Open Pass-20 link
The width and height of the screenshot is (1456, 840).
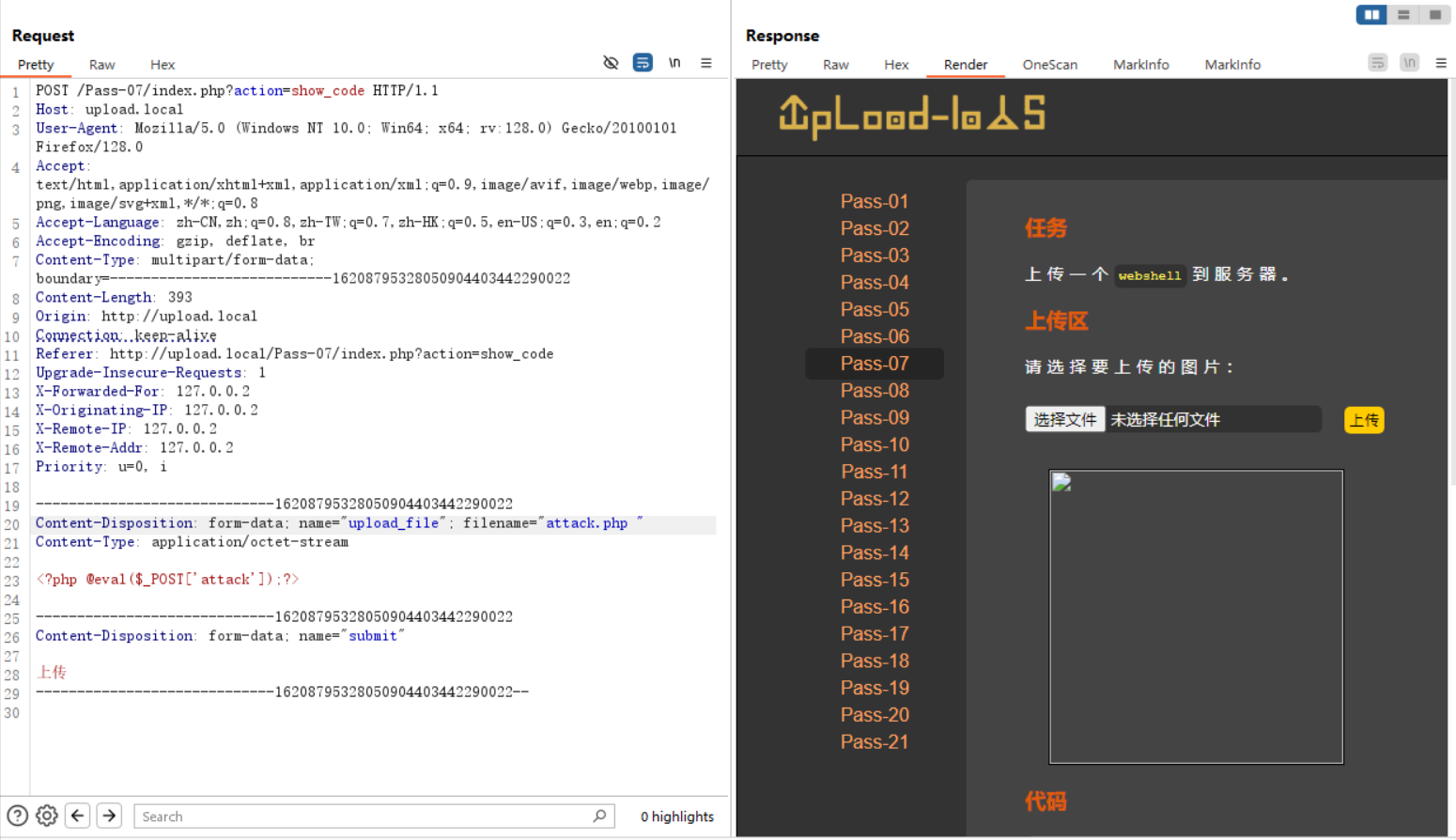[x=875, y=715]
